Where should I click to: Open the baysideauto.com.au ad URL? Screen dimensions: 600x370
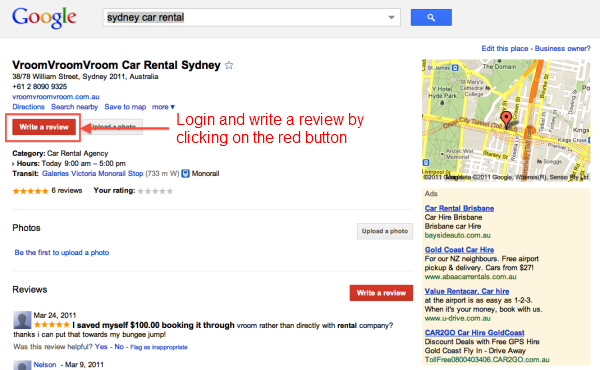pos(457,235)
